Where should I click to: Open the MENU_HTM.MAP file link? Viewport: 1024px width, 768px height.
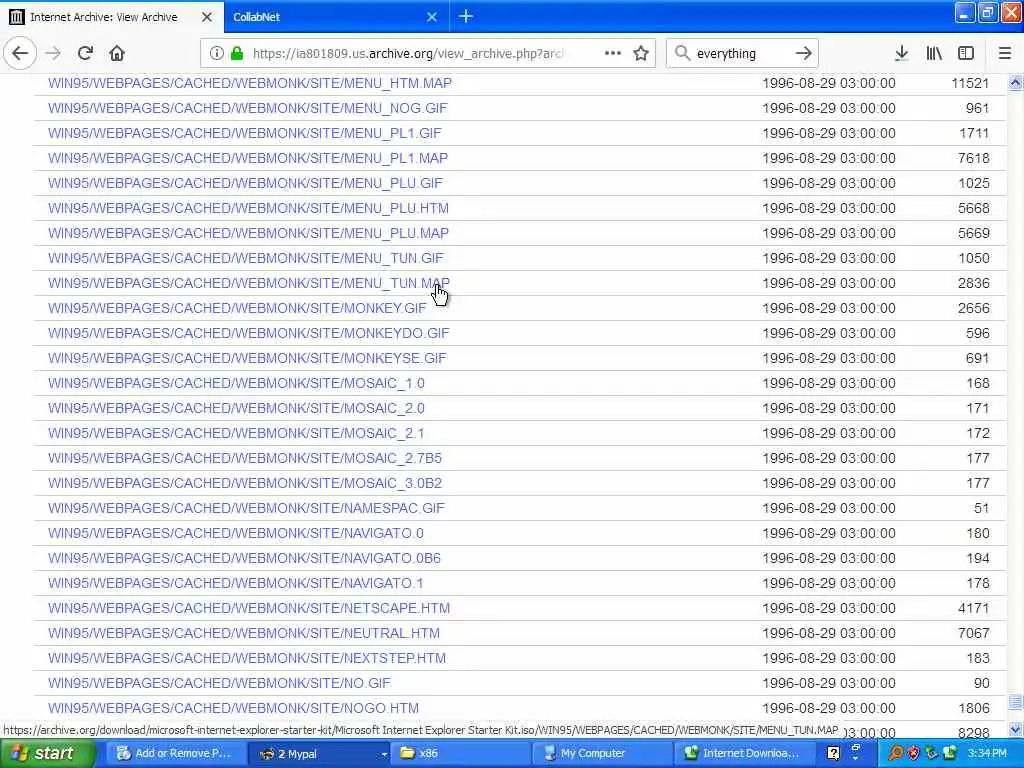tap(249, 83)
